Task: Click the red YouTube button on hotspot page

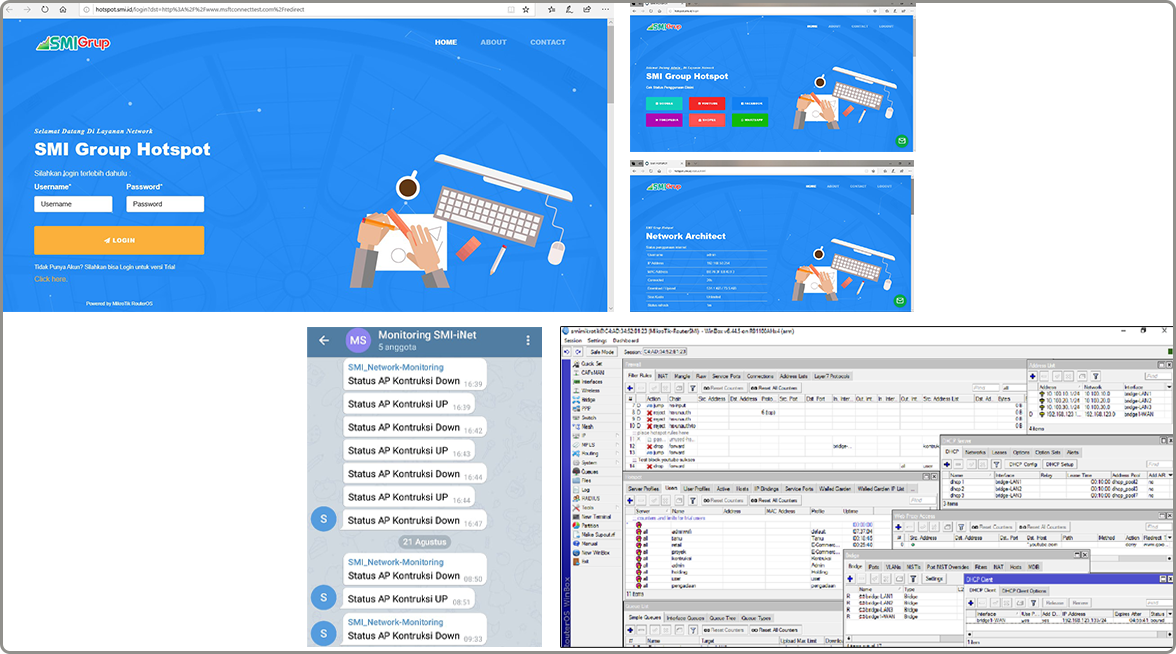Action: tap(706, 104)
